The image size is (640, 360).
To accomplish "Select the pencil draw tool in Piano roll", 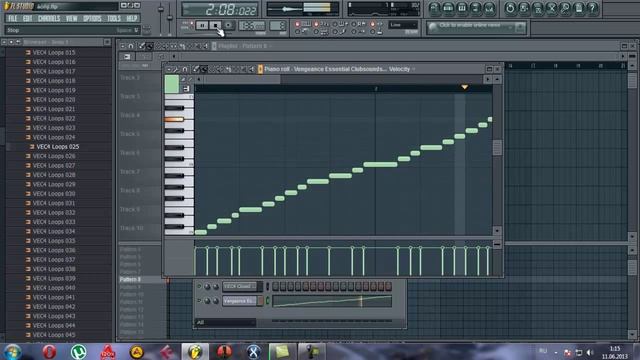I will 196,69.
